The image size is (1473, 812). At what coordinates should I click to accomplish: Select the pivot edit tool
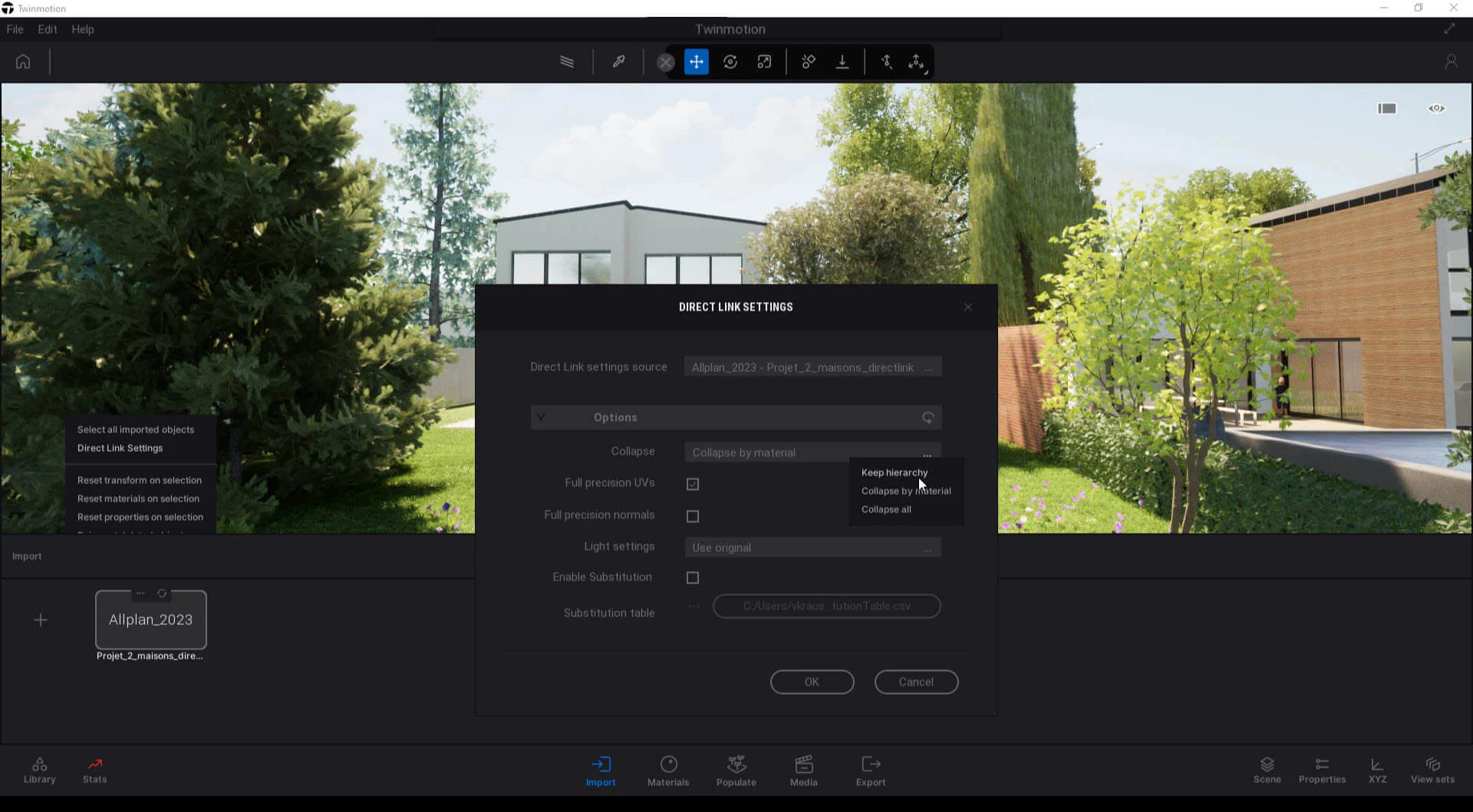(886, 62)
